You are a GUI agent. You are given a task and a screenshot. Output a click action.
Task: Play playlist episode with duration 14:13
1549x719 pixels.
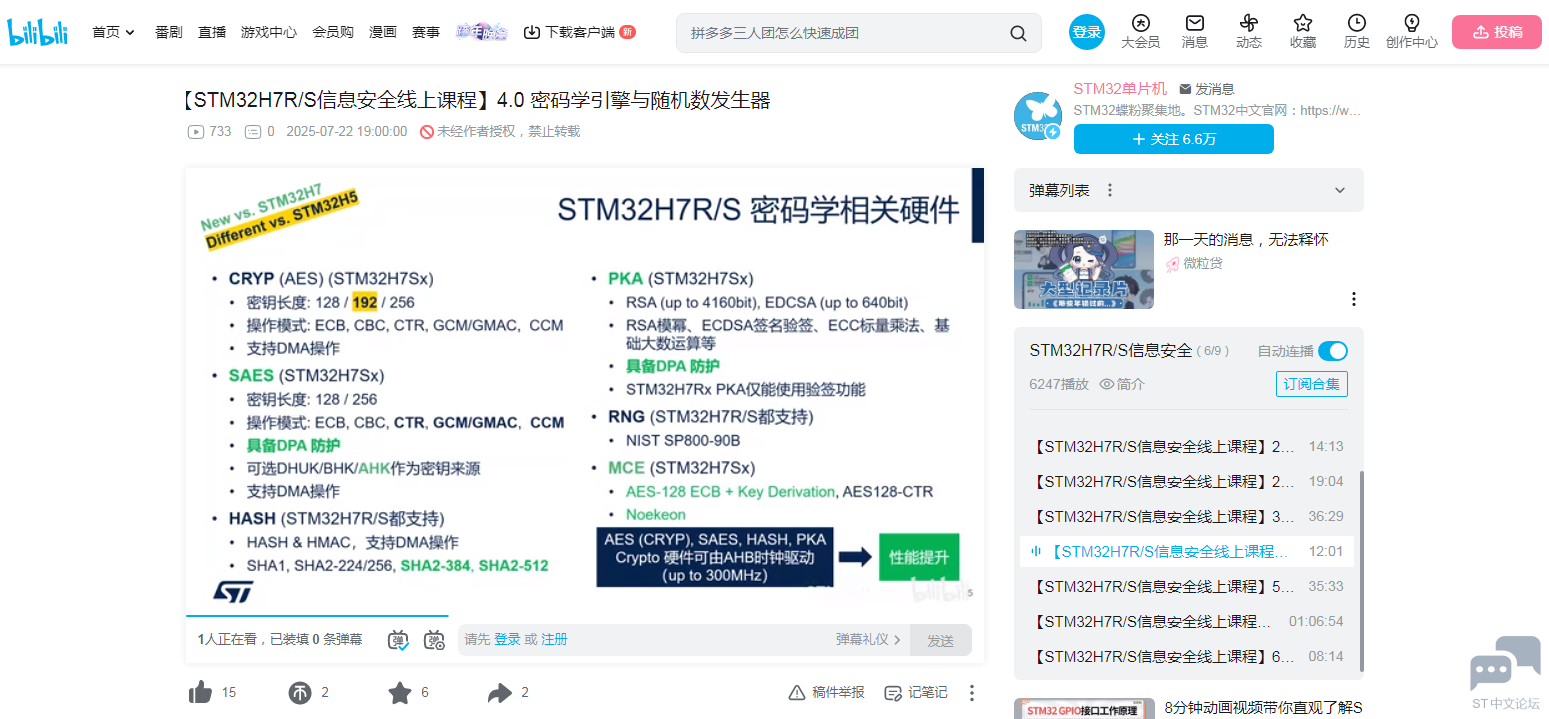tap(1189, 446)
